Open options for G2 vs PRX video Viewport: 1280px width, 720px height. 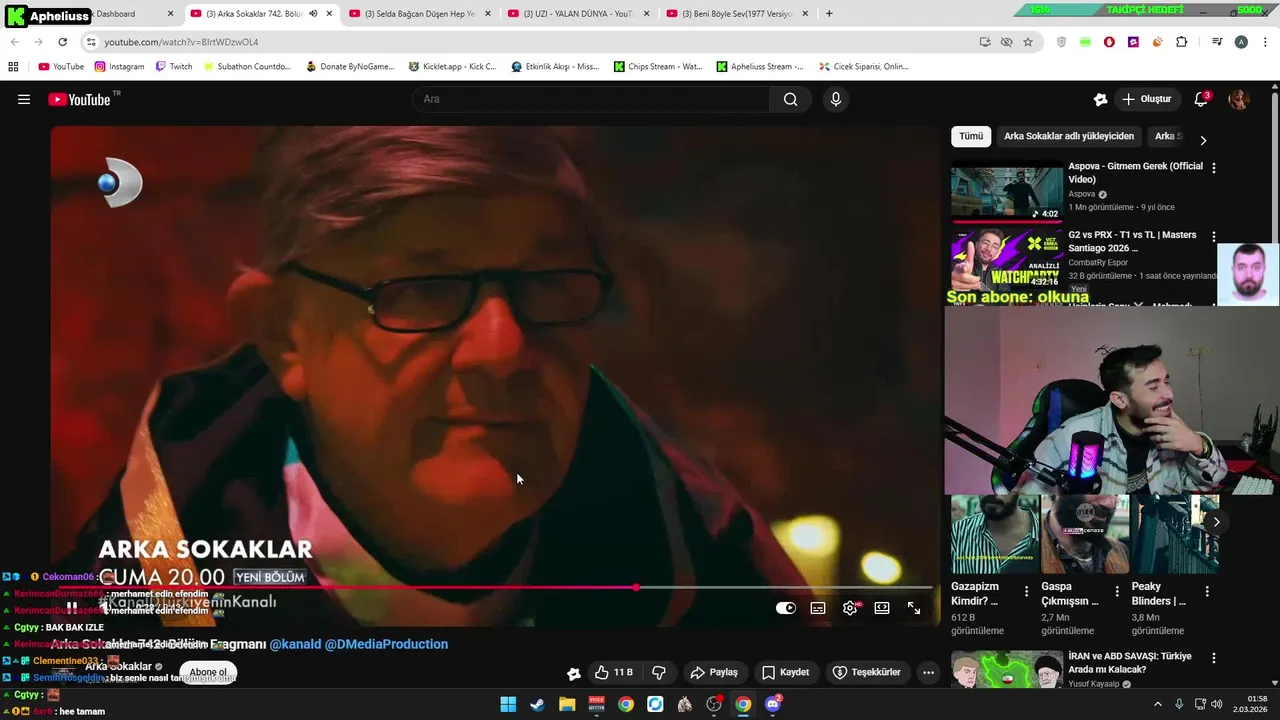1214,237
